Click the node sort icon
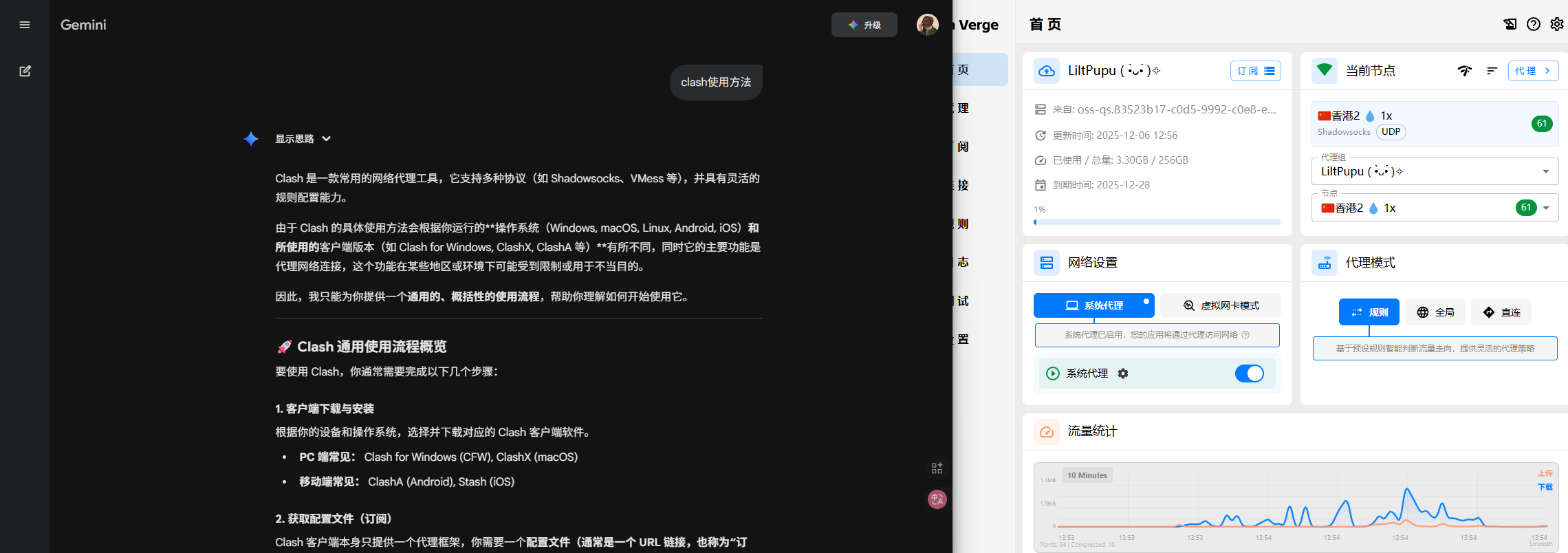 coord(1492,71)
